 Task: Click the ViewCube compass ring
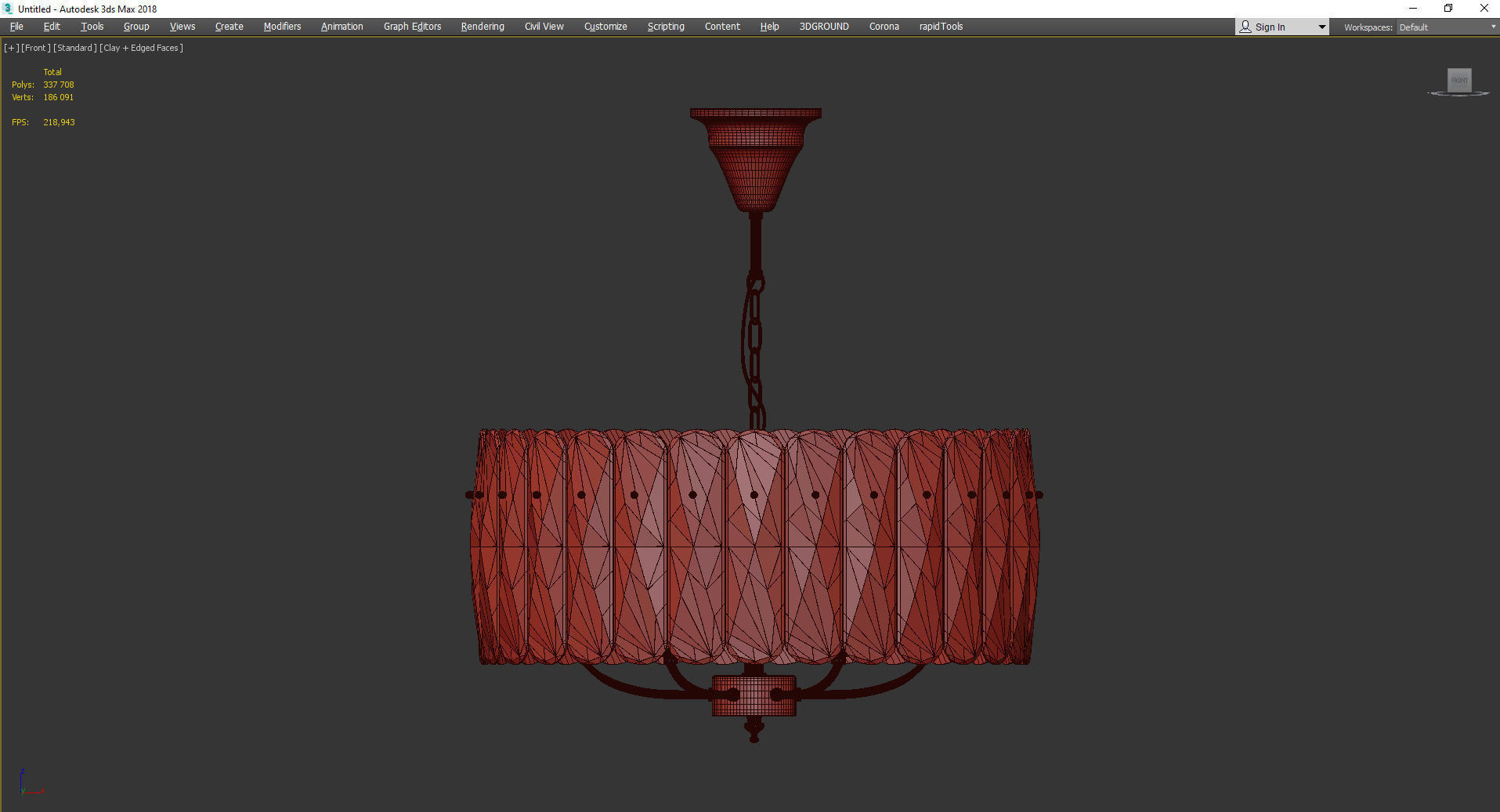(x=1458, y=94)
